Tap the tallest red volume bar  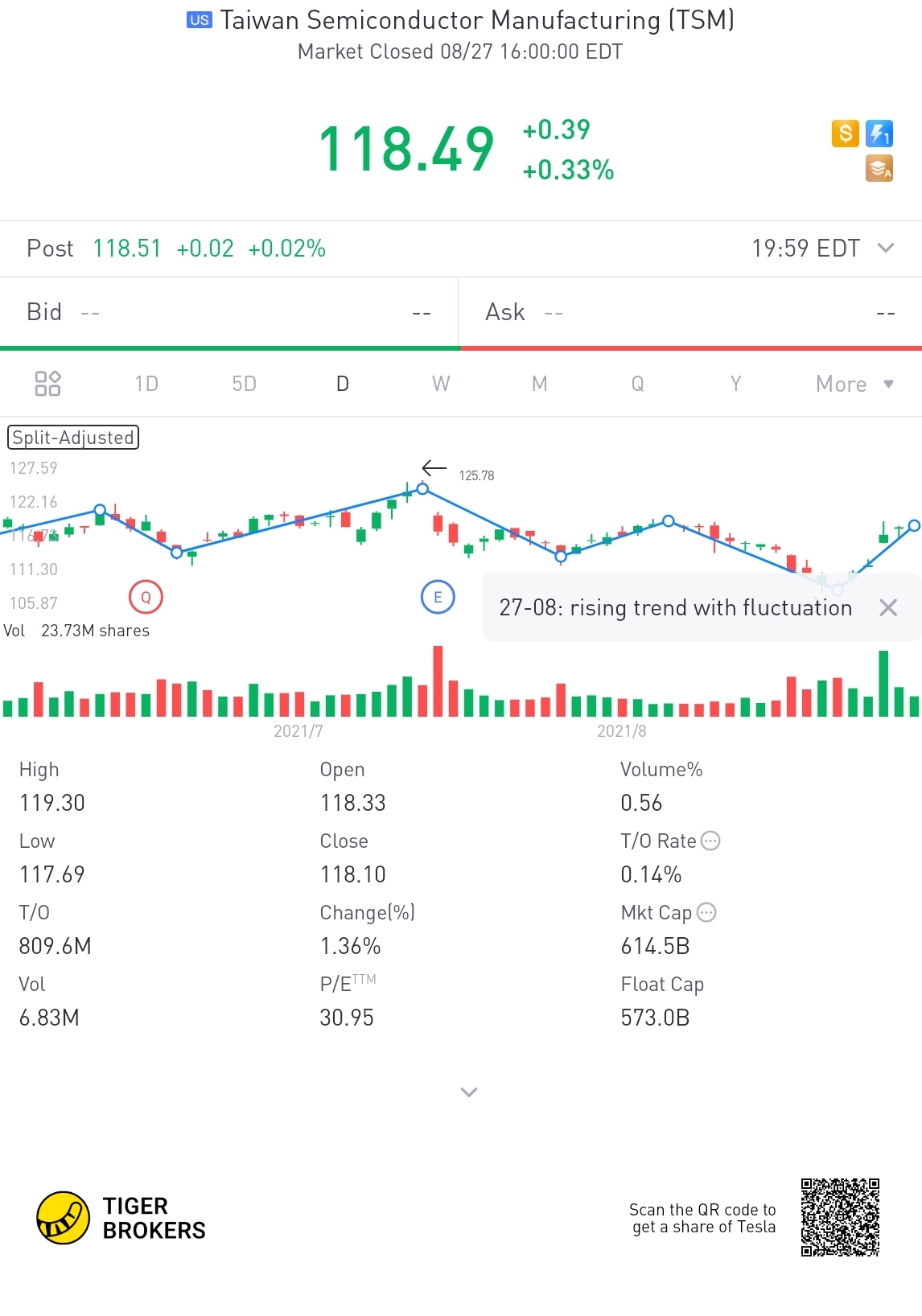(x=438, y=681)
